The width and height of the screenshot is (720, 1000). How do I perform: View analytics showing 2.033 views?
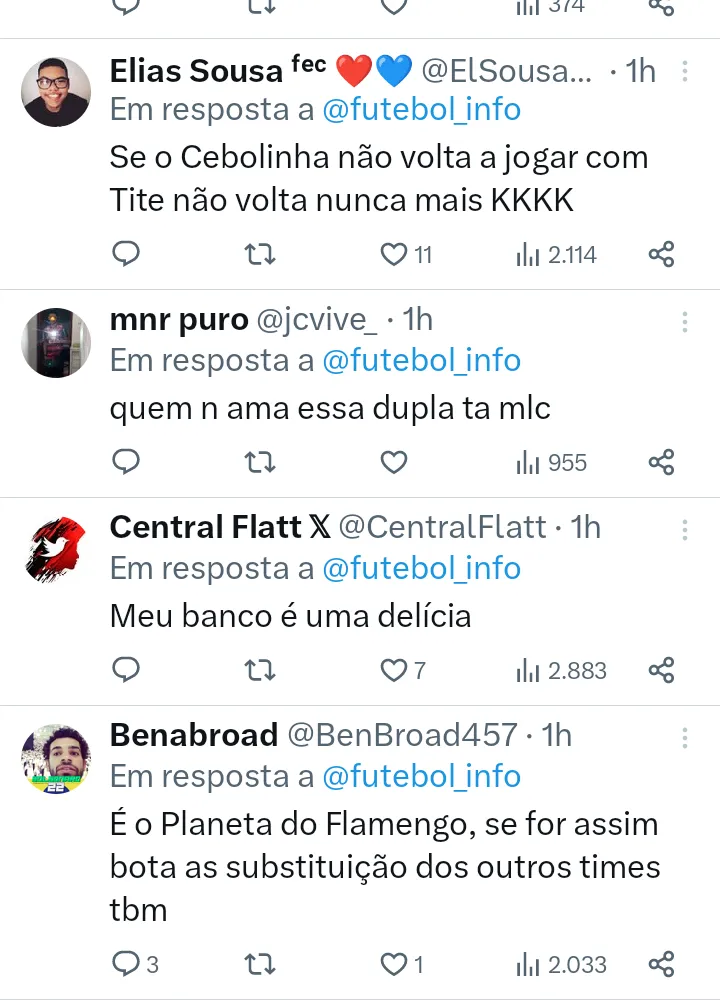562,964
